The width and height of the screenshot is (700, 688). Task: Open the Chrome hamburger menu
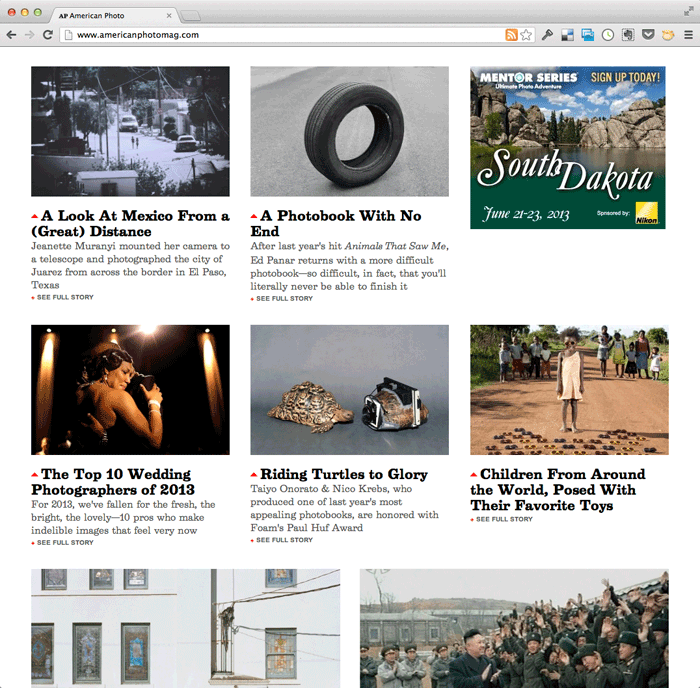pyautogui.click(x=688, y=35)
